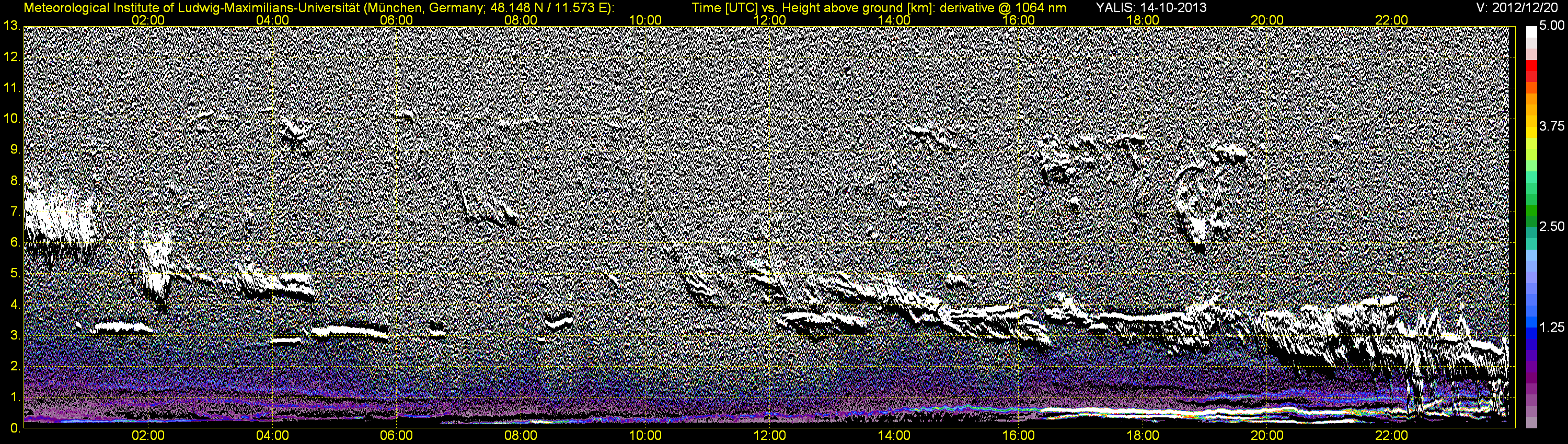The width and height of the screenshot is (1568, 444).
Task: Click the 11. height axis label
Action: (11, 88)
